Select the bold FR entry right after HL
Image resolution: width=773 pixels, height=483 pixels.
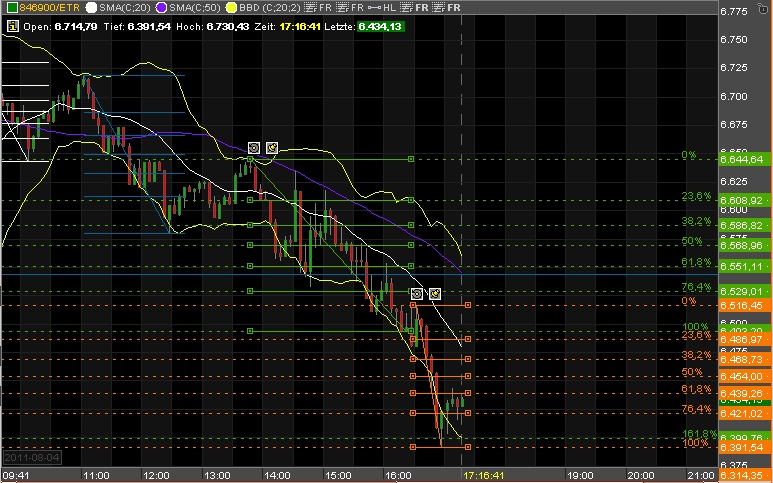pyautogui.click(x=414, y=7)
